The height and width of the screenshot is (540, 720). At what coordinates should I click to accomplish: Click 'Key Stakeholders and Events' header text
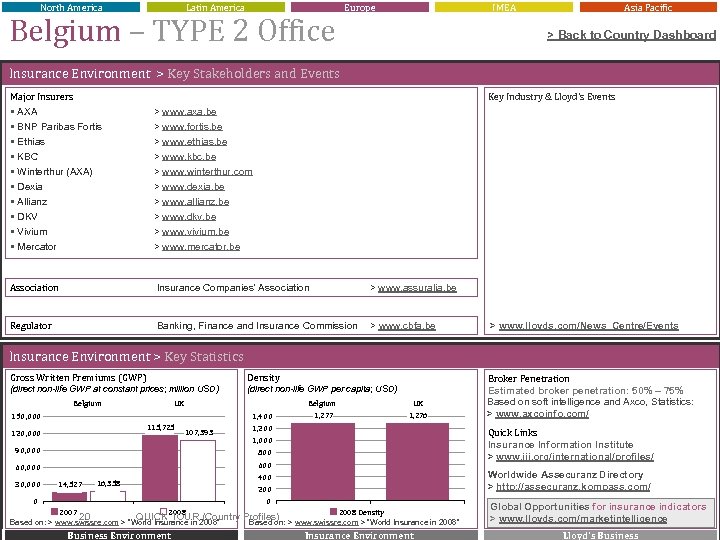click(253, 74)
